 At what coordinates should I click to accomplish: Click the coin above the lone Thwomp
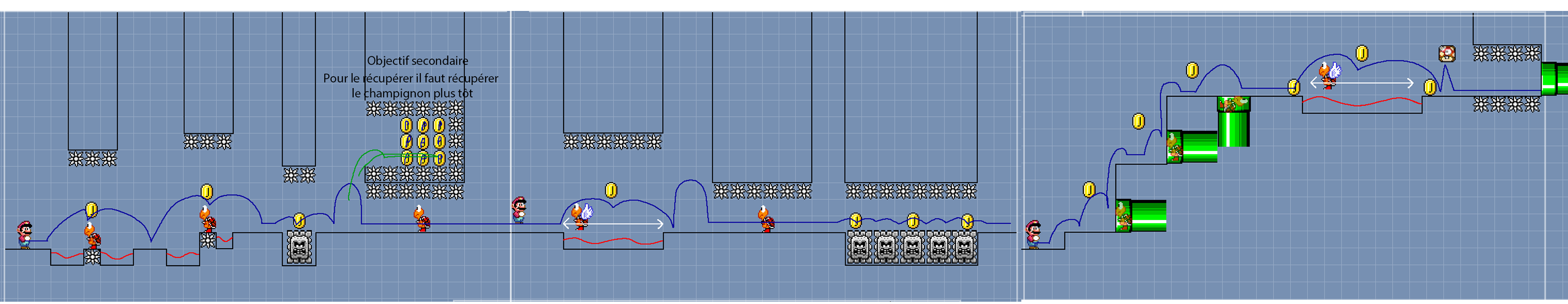pos(299,220)
